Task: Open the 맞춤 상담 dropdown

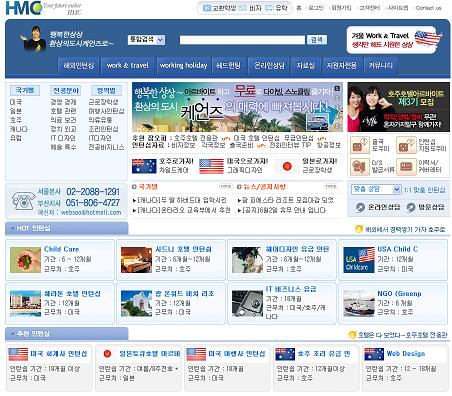Action: point(376,189)
